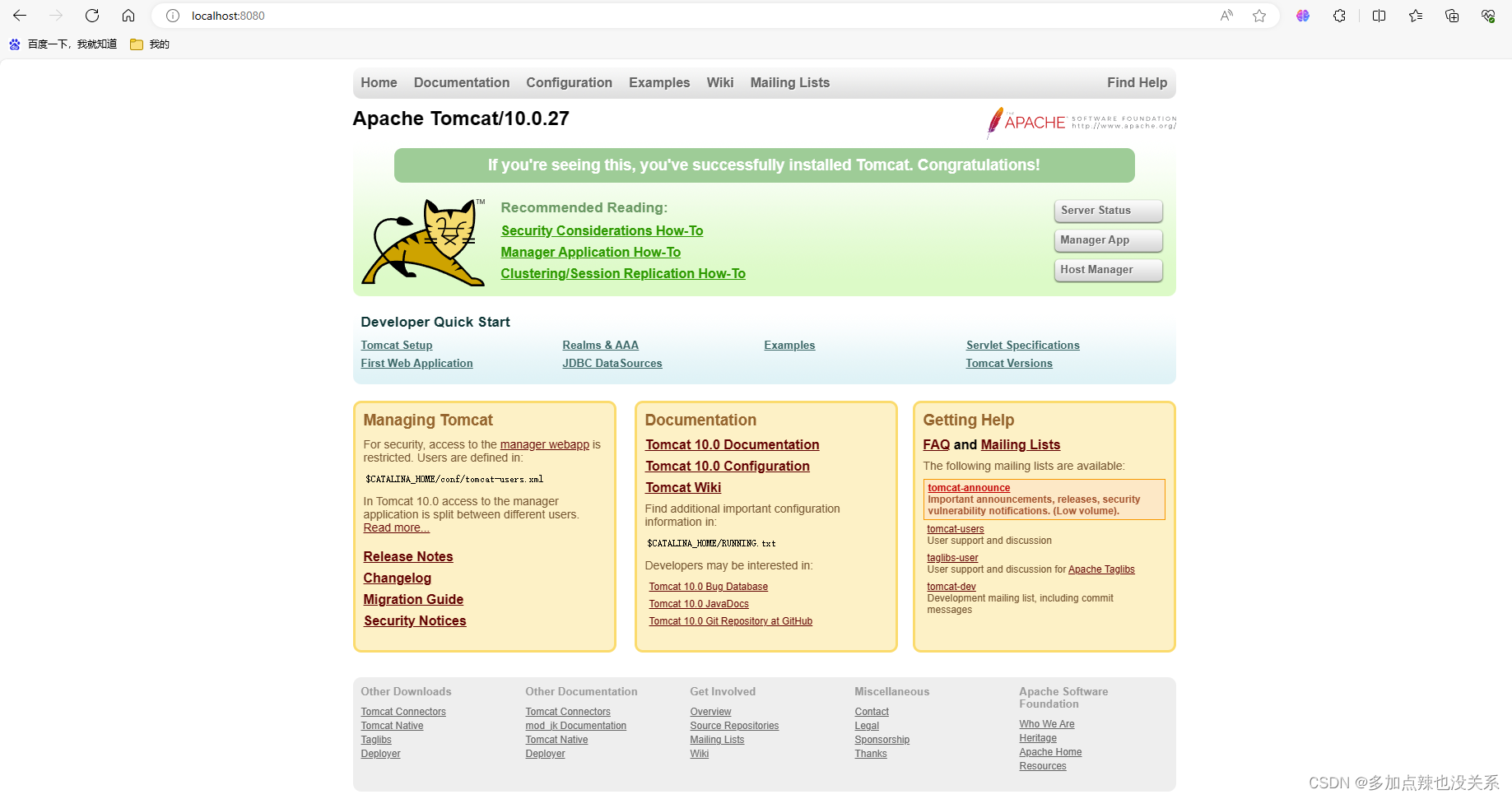This screenshot has height=799, width=1512.
Task: Open Tomcat 10.0 Documentation link
Action: tap(733, 444)
